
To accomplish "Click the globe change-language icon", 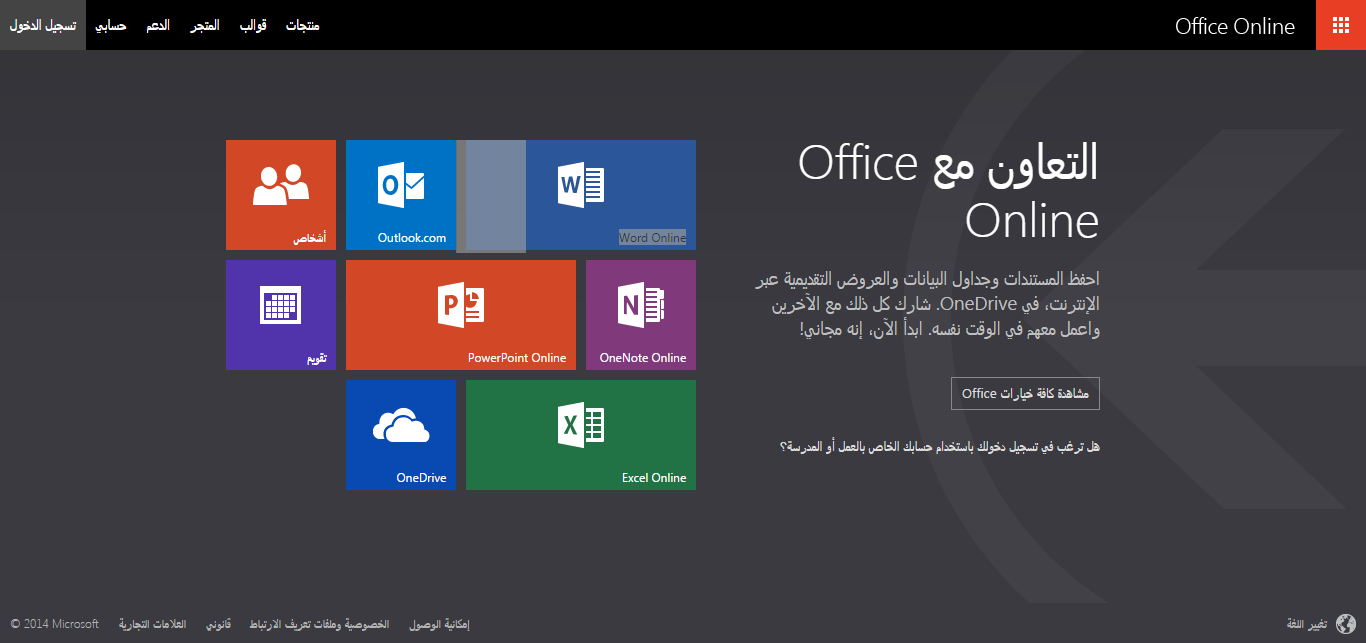I will [1345, 624].
